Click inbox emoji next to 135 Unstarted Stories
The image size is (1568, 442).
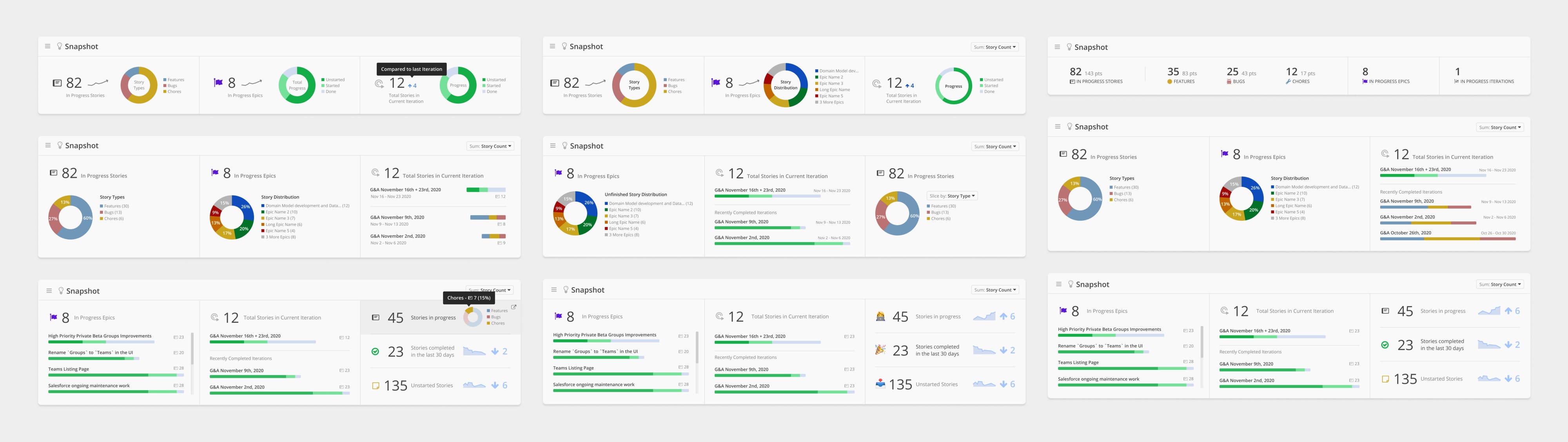[x=880, y=384]
